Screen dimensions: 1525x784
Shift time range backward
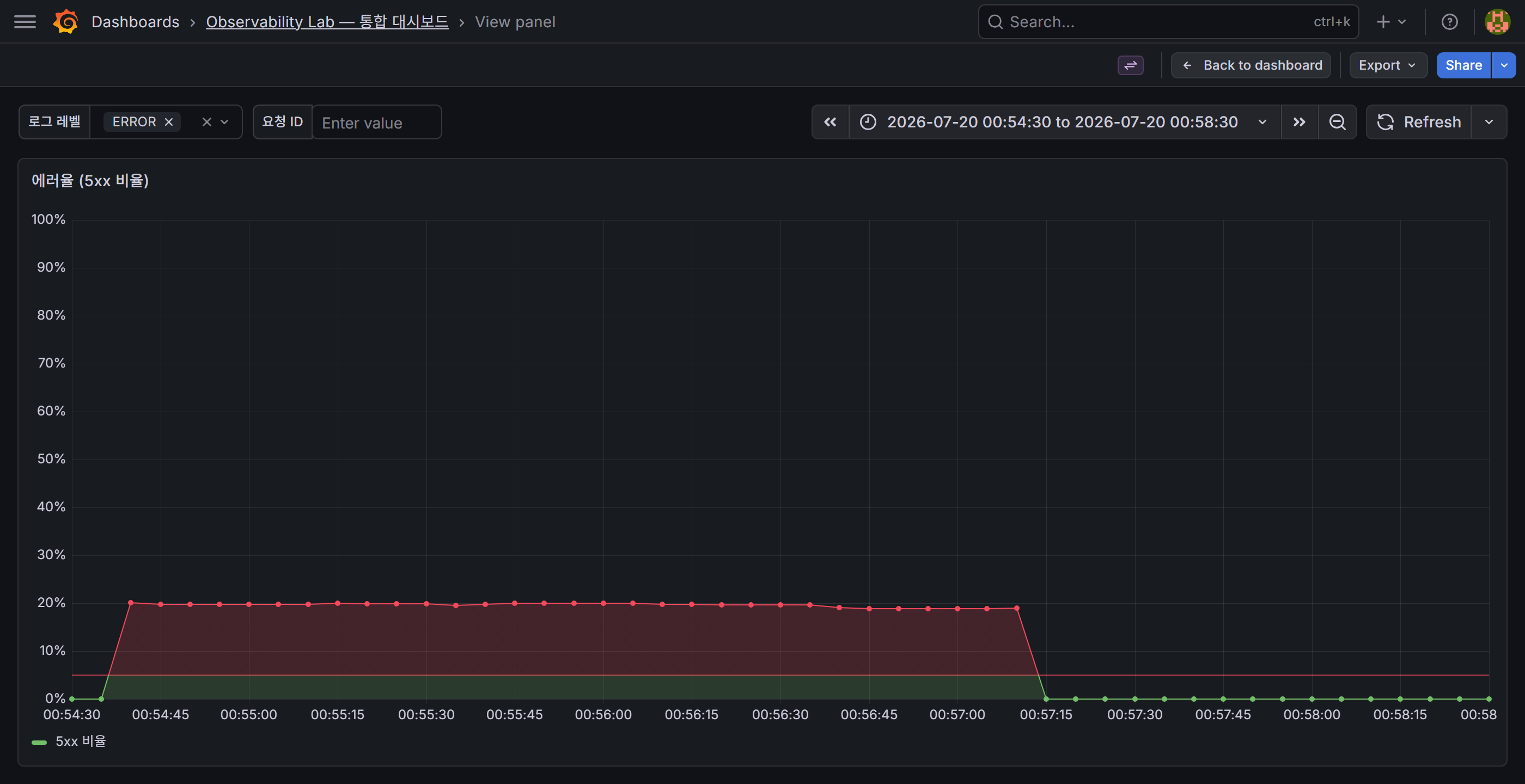coord(830,122)
